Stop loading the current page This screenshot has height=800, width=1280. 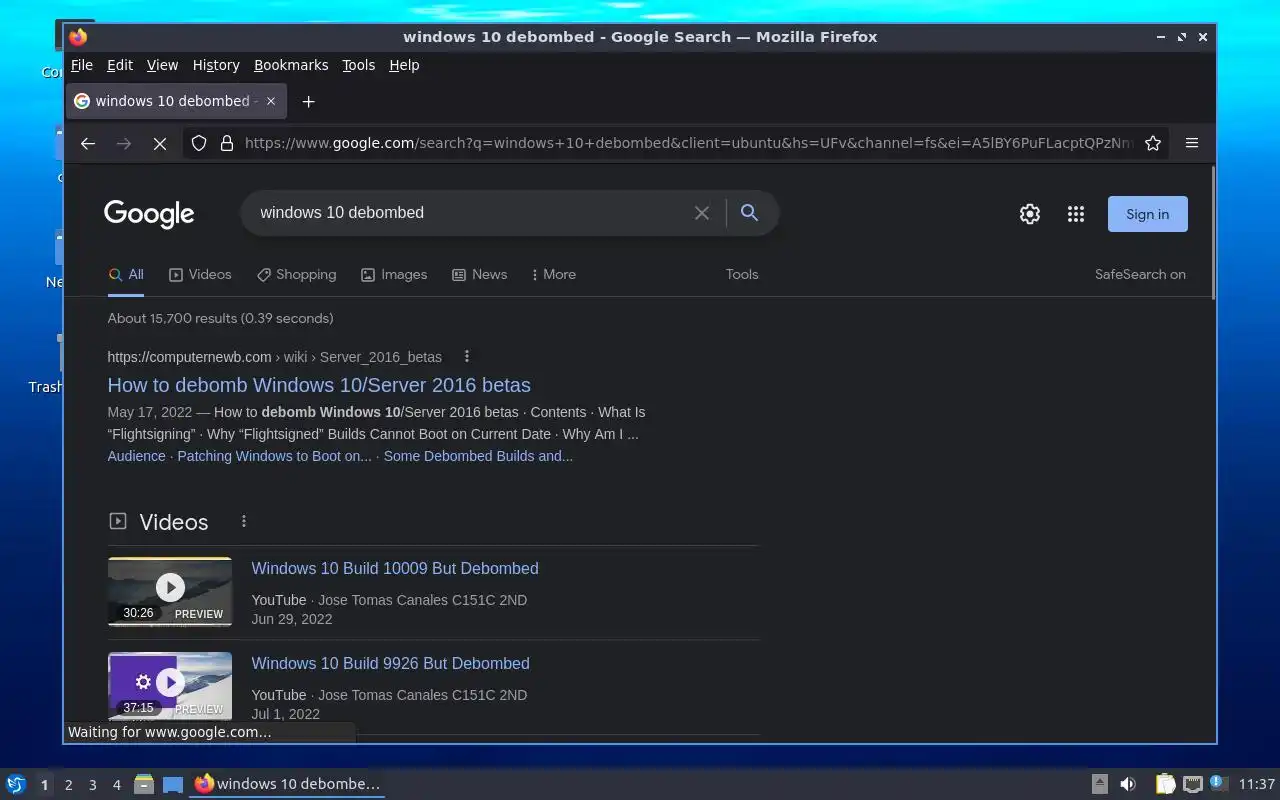click(159, 143)
